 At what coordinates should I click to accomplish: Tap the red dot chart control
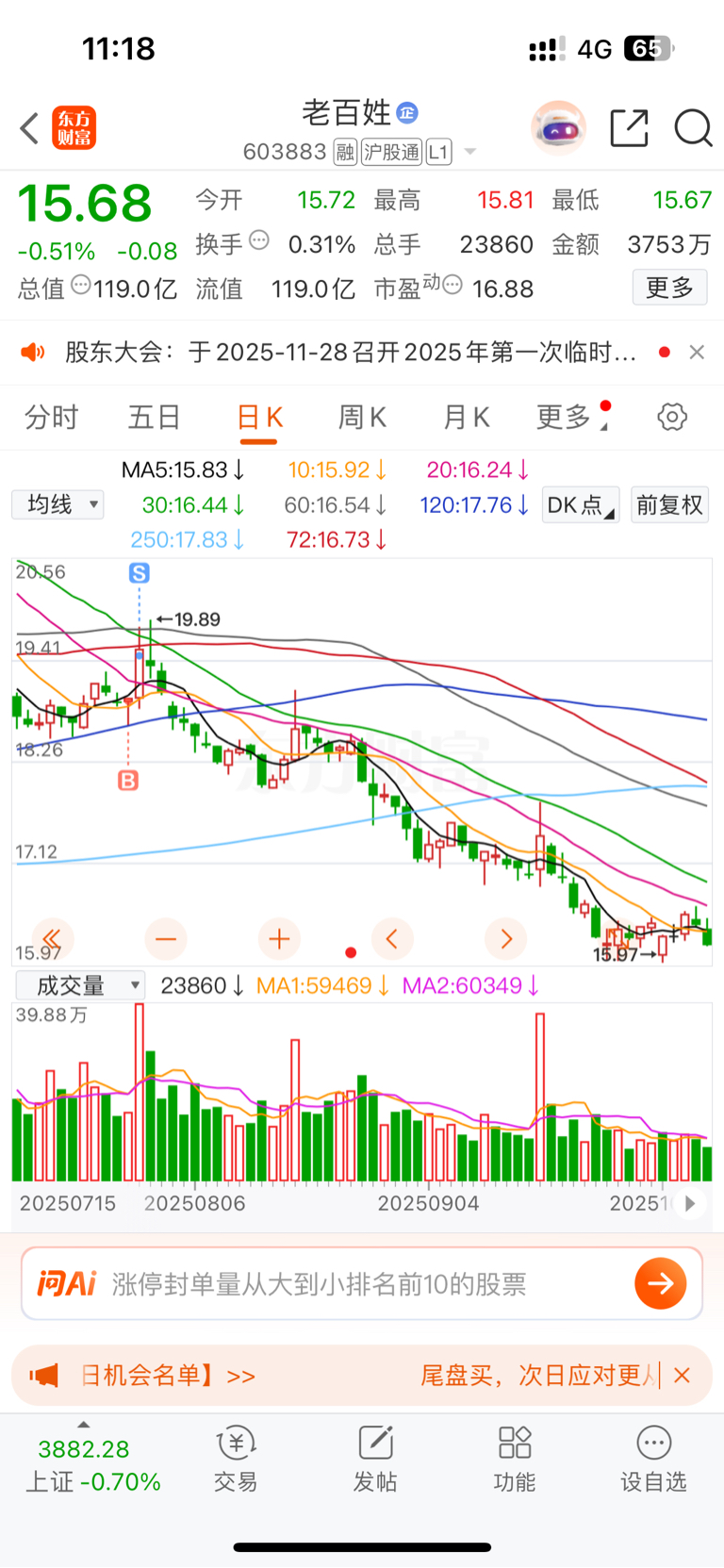tap(351, 952)
